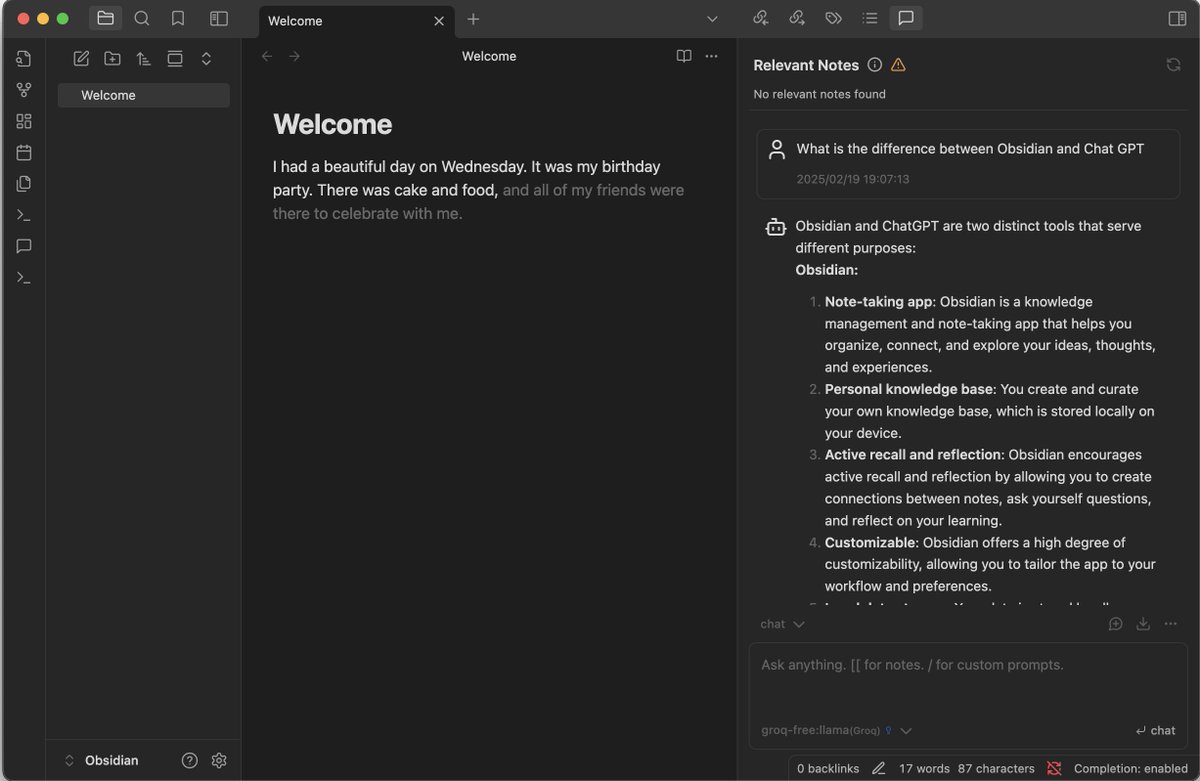Open chat panel more options

pyautogui.click(x=1170, y=624)
